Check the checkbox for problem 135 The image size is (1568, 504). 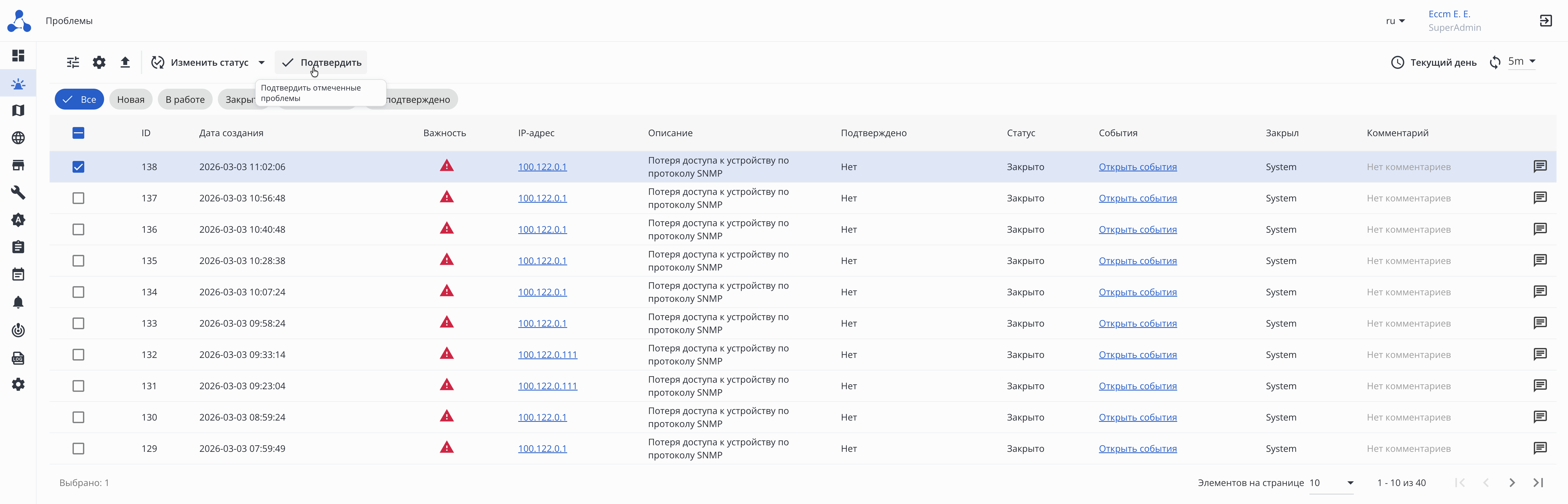point(79,261)
